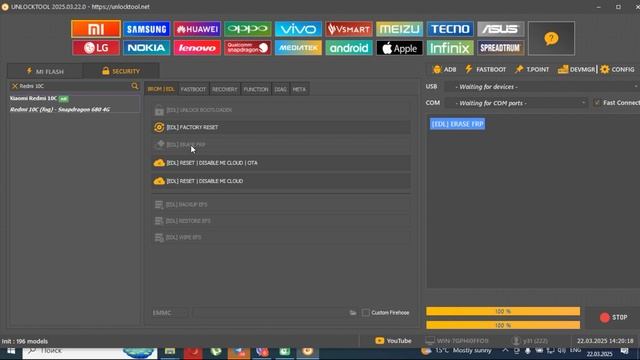Image resolution: width=640 pixels, height=360 pixels.
Task: Click the lower 100 % progress bar
Action: click(503, 325)
